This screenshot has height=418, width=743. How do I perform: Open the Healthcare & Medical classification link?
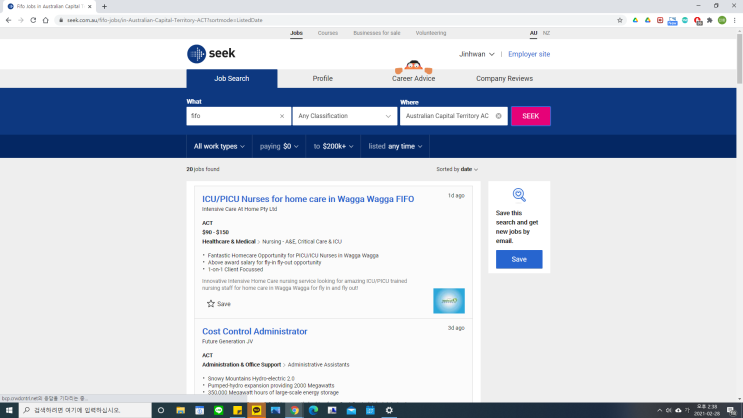[229, 242]
